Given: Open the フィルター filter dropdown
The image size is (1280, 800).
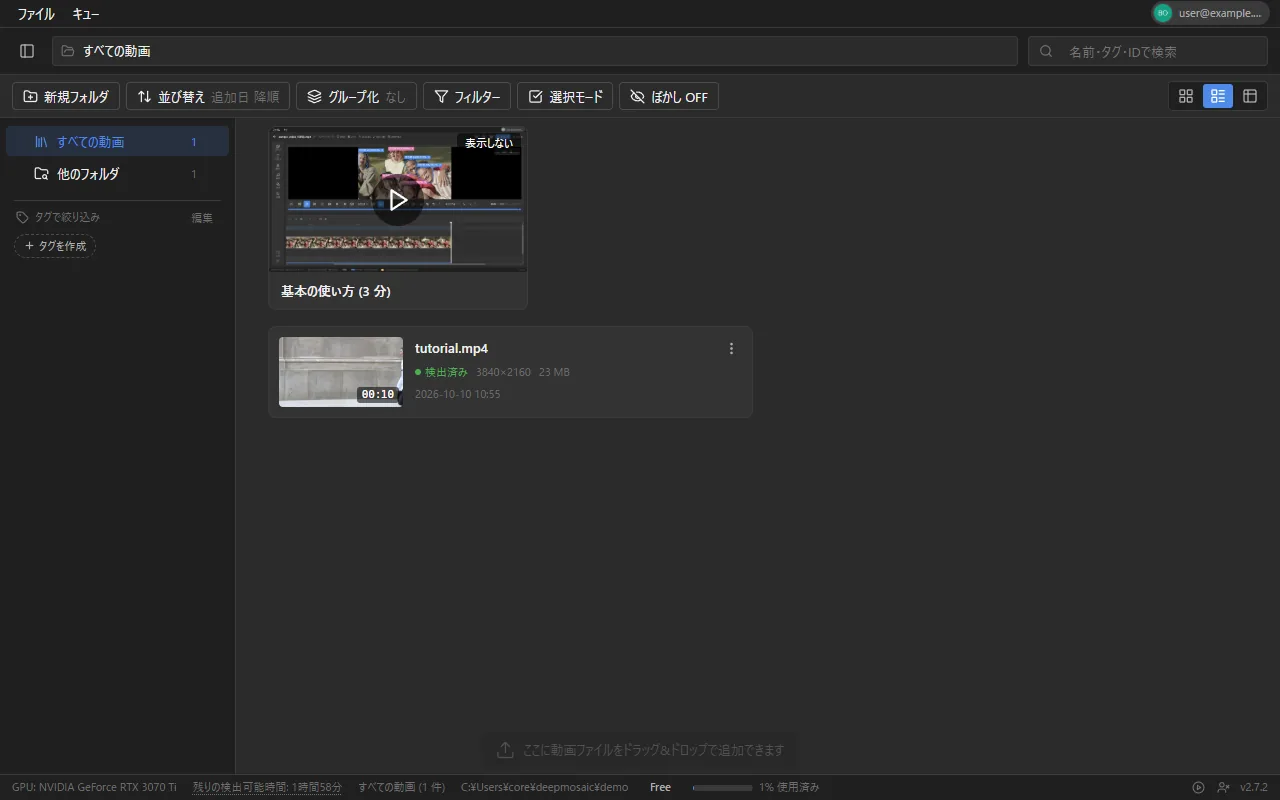Looking at the screenshot, I should (x=467, y=97).
